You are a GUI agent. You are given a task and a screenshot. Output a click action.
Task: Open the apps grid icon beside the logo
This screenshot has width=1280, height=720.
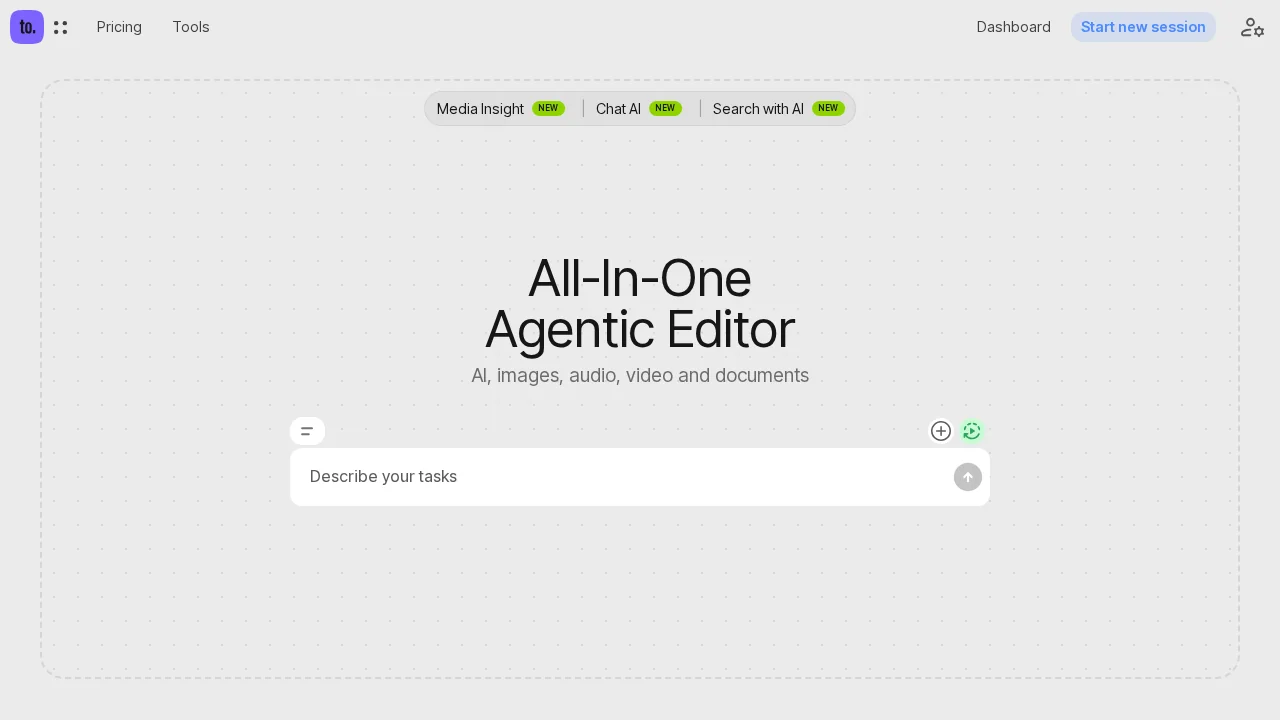click(x=61, y=27)
